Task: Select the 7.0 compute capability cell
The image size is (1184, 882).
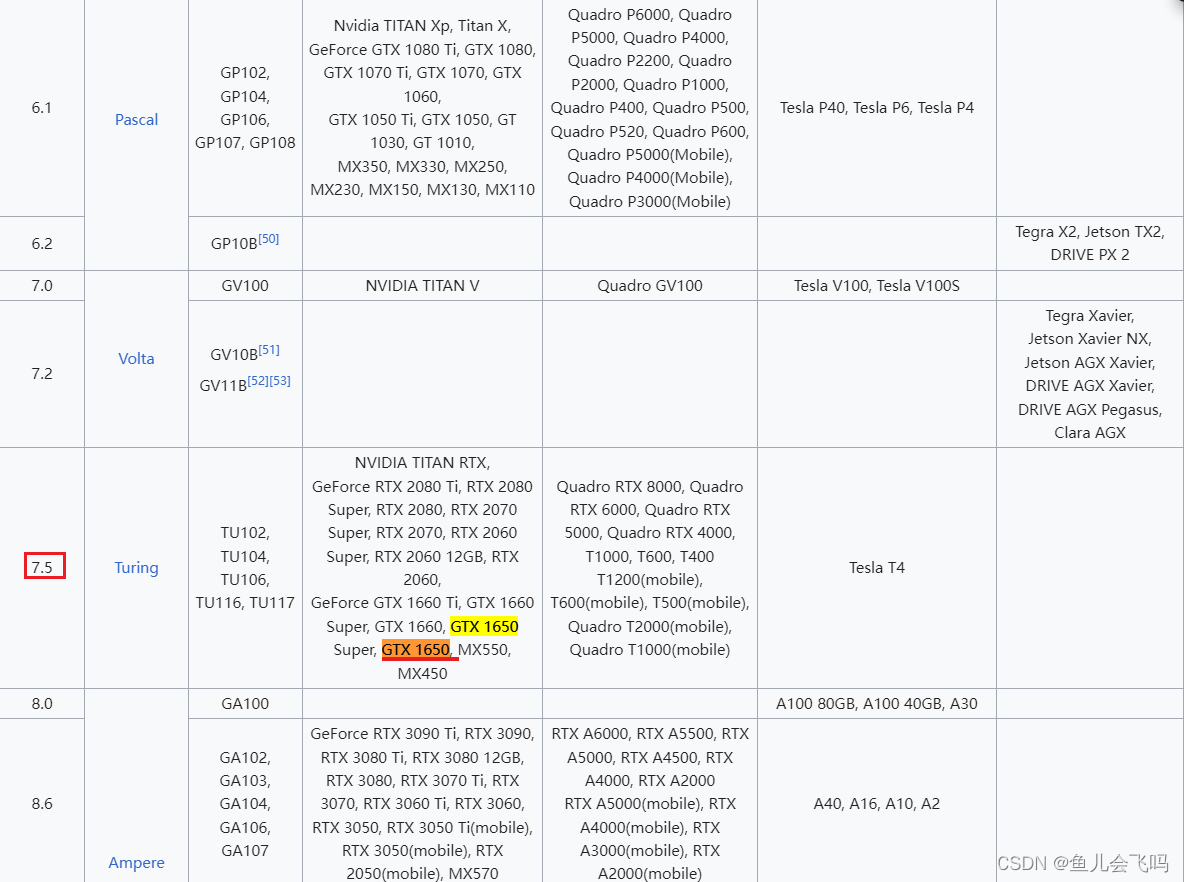Action: (x=42, y=285)
